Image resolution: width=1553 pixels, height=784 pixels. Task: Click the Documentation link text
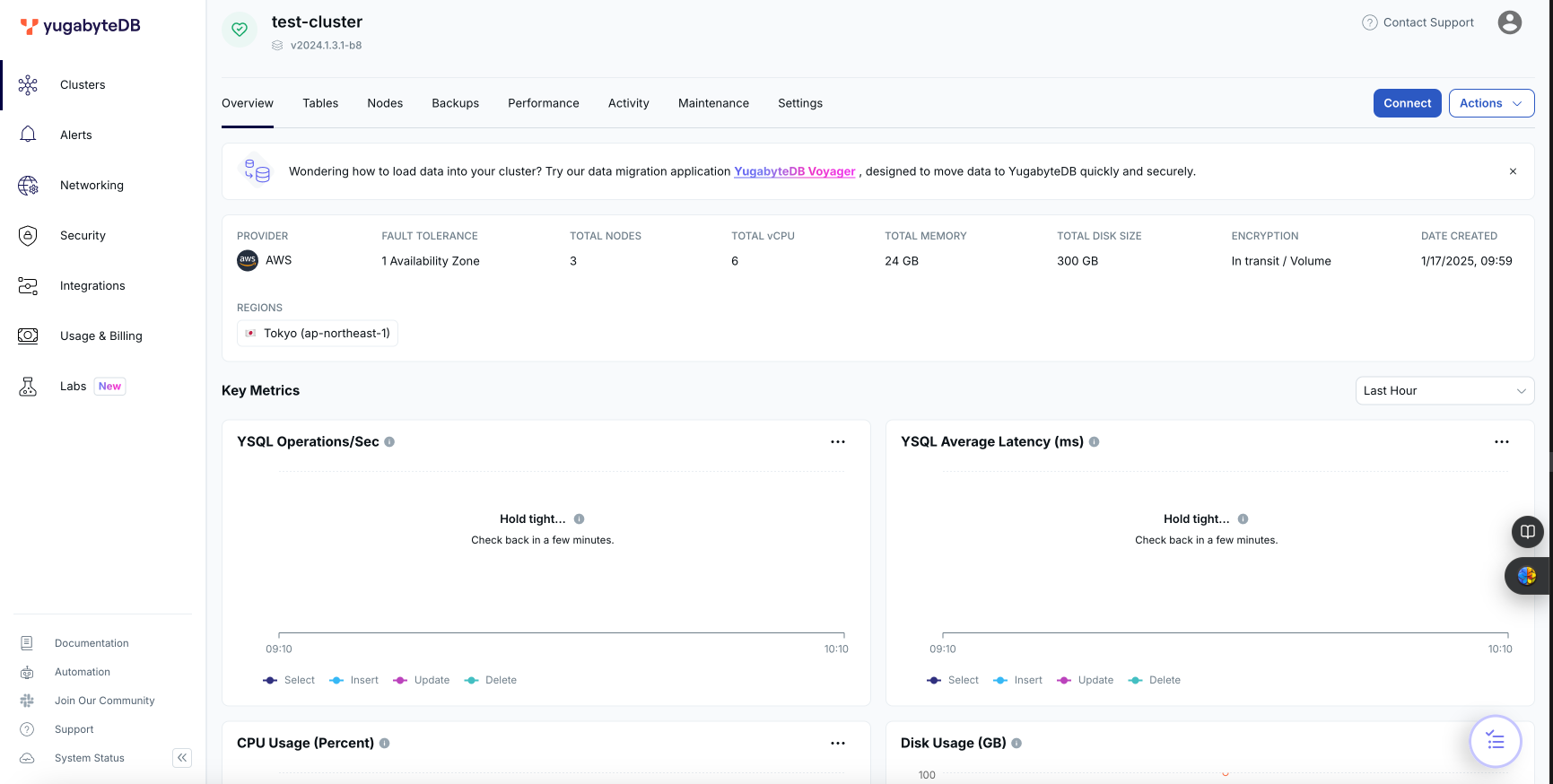[92, 643]
